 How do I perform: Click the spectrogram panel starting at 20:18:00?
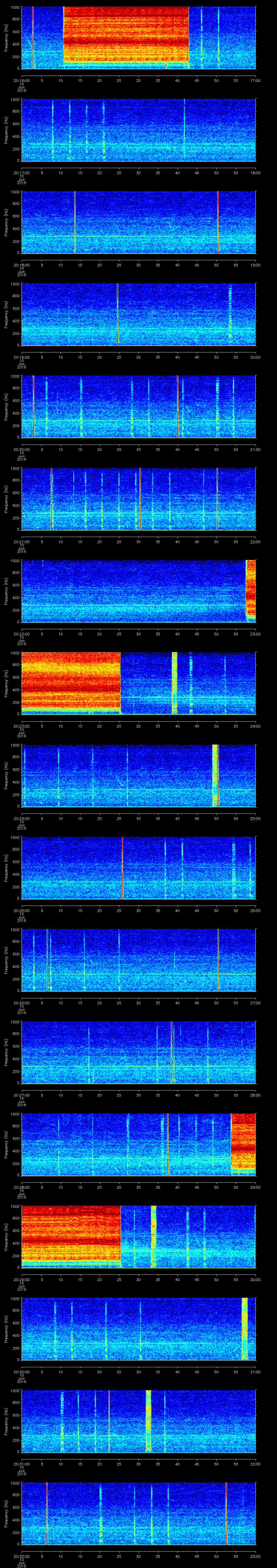[139, 222]
